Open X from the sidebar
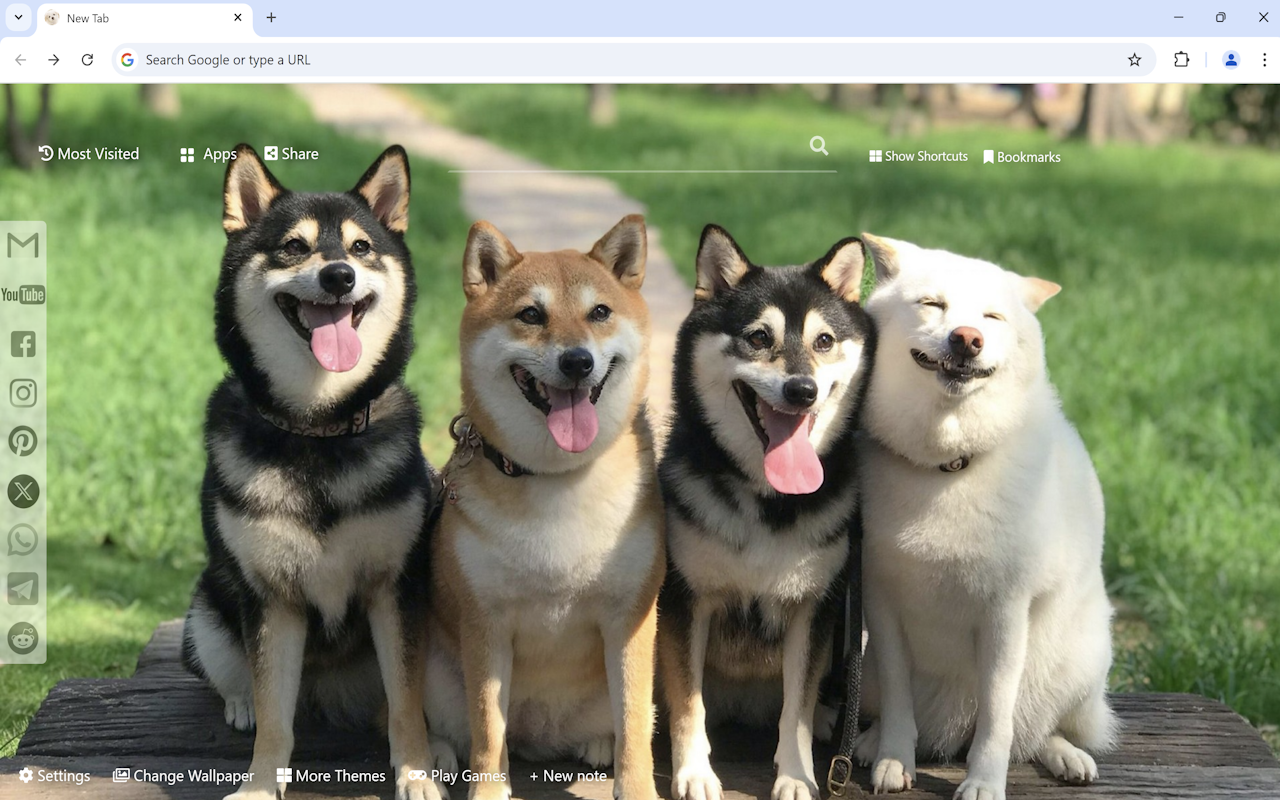The height and width of the screenshot is (800, 1280). click(x=22, y=491)
